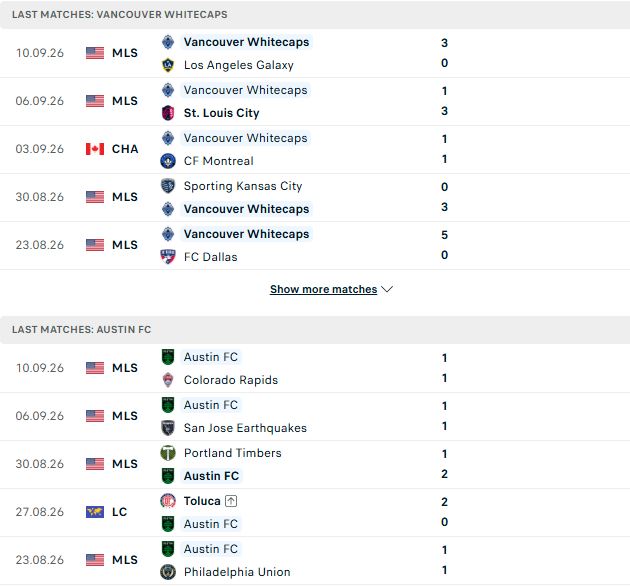The height and width of the screenshot is (586, 630).
Task: Click Sporting Kansas City team crest
Action: tap(168, 186)
